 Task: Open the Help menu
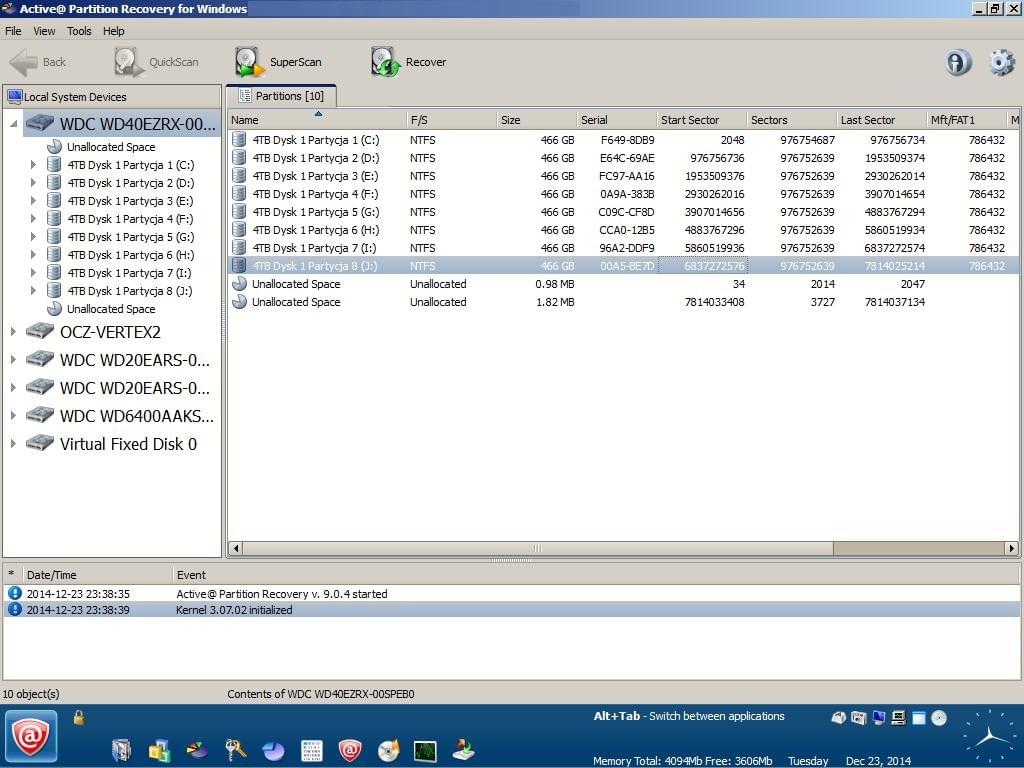tap(114, 31)
